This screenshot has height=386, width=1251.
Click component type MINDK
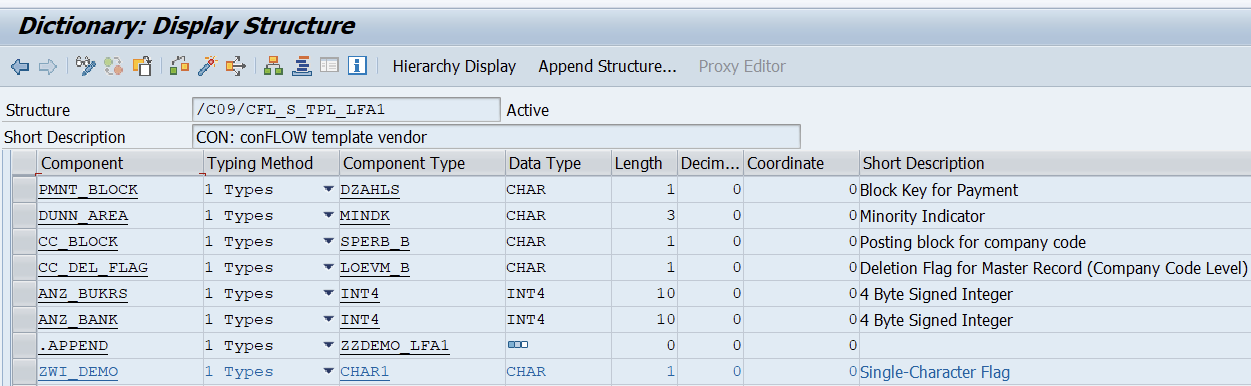click(364, 216)
